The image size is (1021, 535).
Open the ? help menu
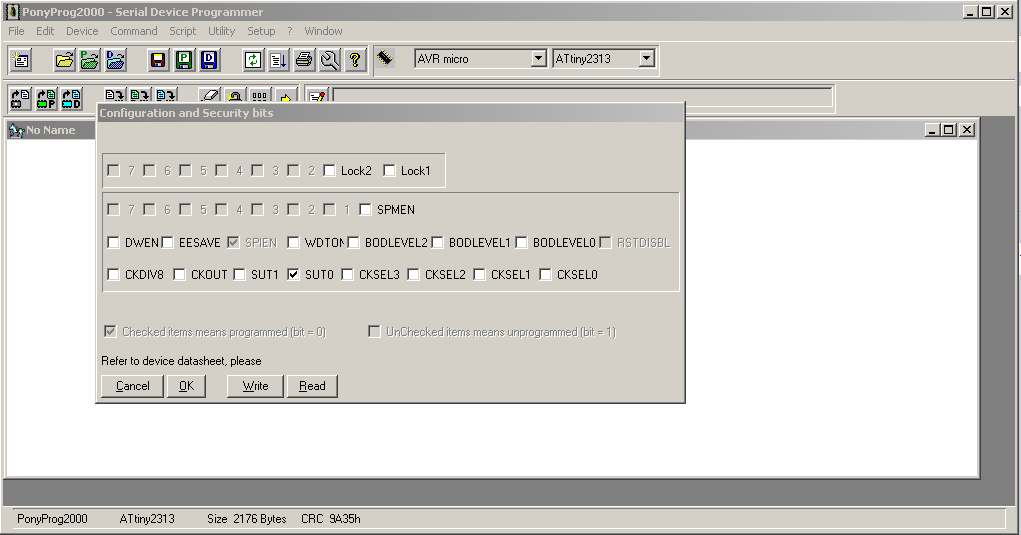tap(290, 31)
